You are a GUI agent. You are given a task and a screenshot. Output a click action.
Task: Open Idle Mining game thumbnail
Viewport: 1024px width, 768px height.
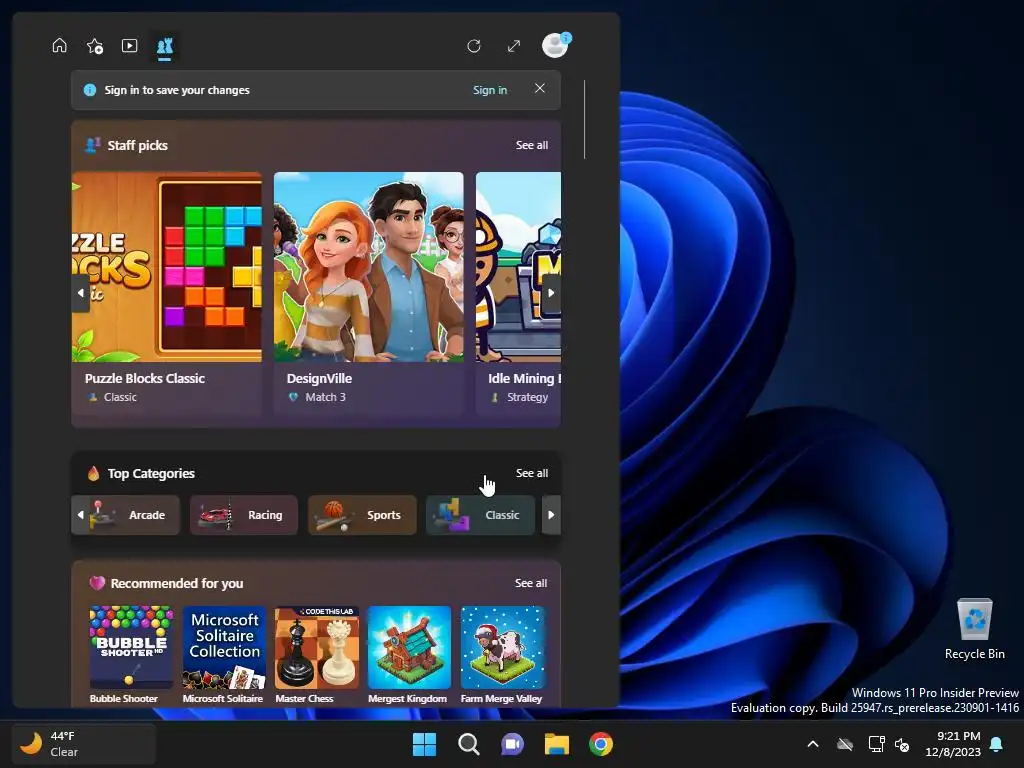(518, 266)
